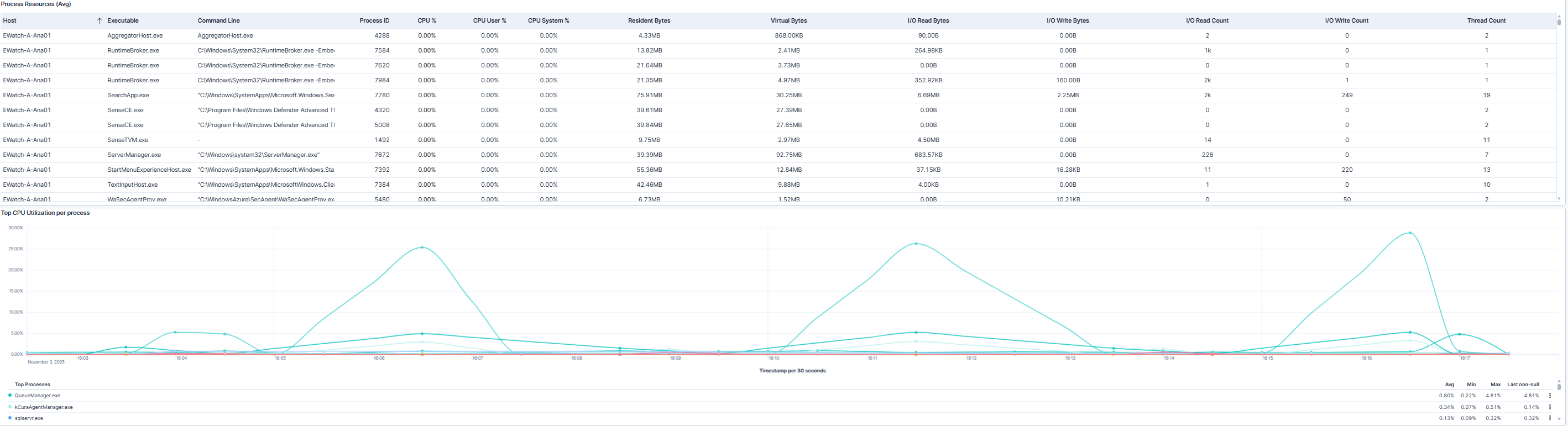Image resolution: width=1568 pixels, height=426 pixels.
Task: Click the chart peak data point near 16:11
Action: 916,244
